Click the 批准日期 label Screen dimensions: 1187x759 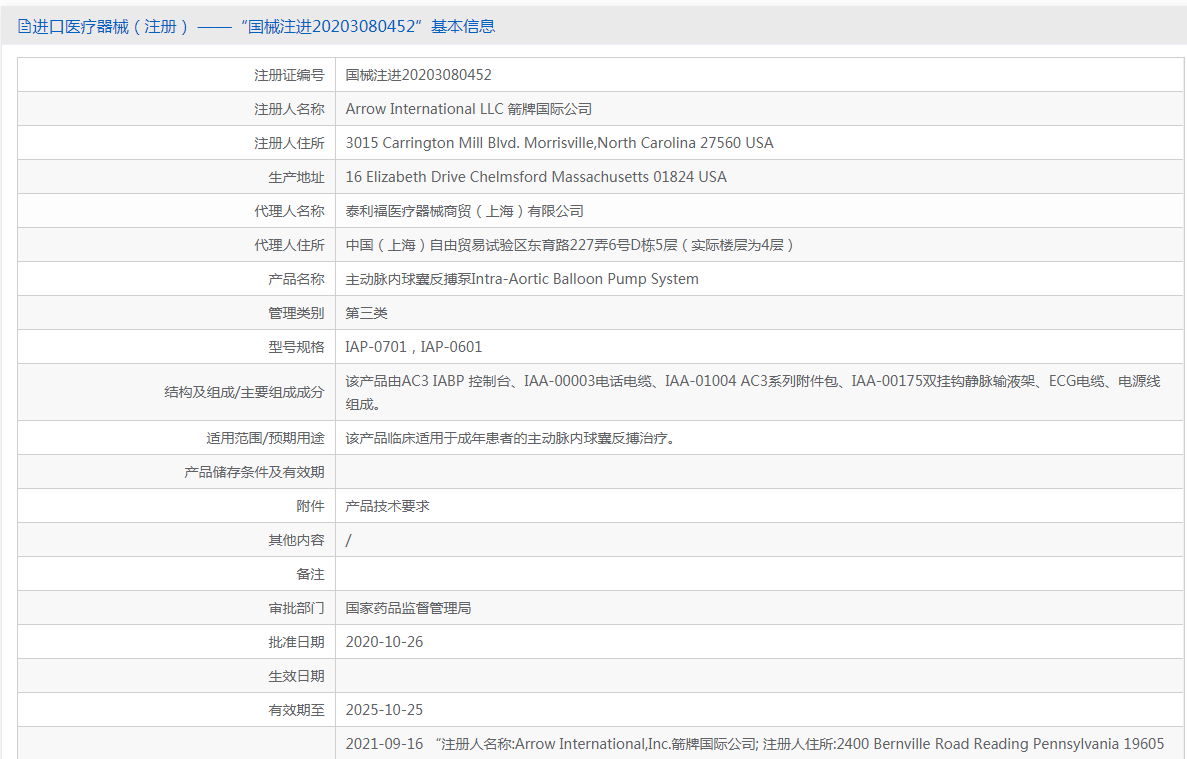tap(296, 642)
